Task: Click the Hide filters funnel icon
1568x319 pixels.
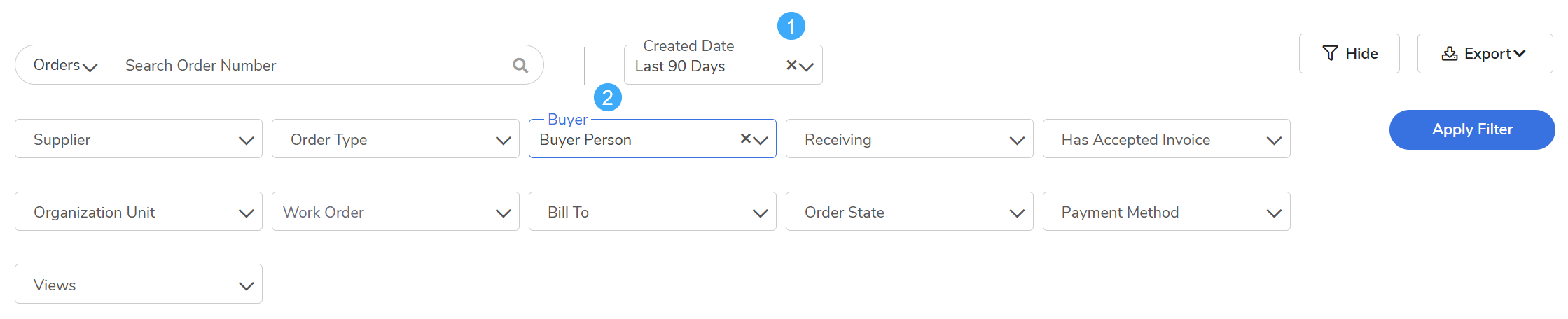Action: 1330,53
